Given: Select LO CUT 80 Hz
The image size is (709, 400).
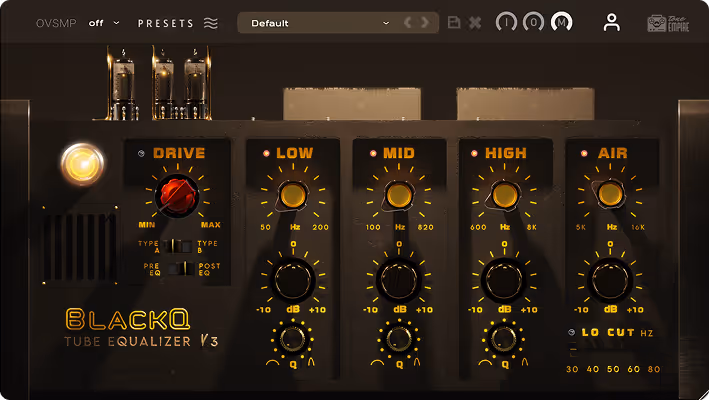Looking at the screenshot, I should click(x=654, y=369).
